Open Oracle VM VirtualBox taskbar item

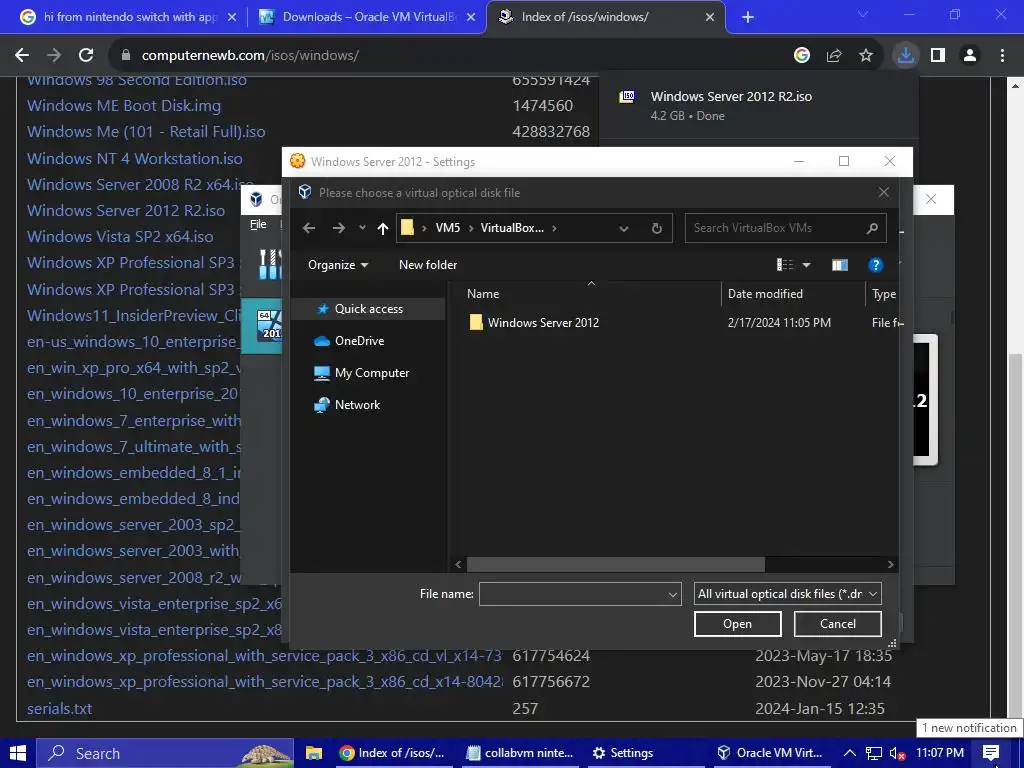(769, 753)
